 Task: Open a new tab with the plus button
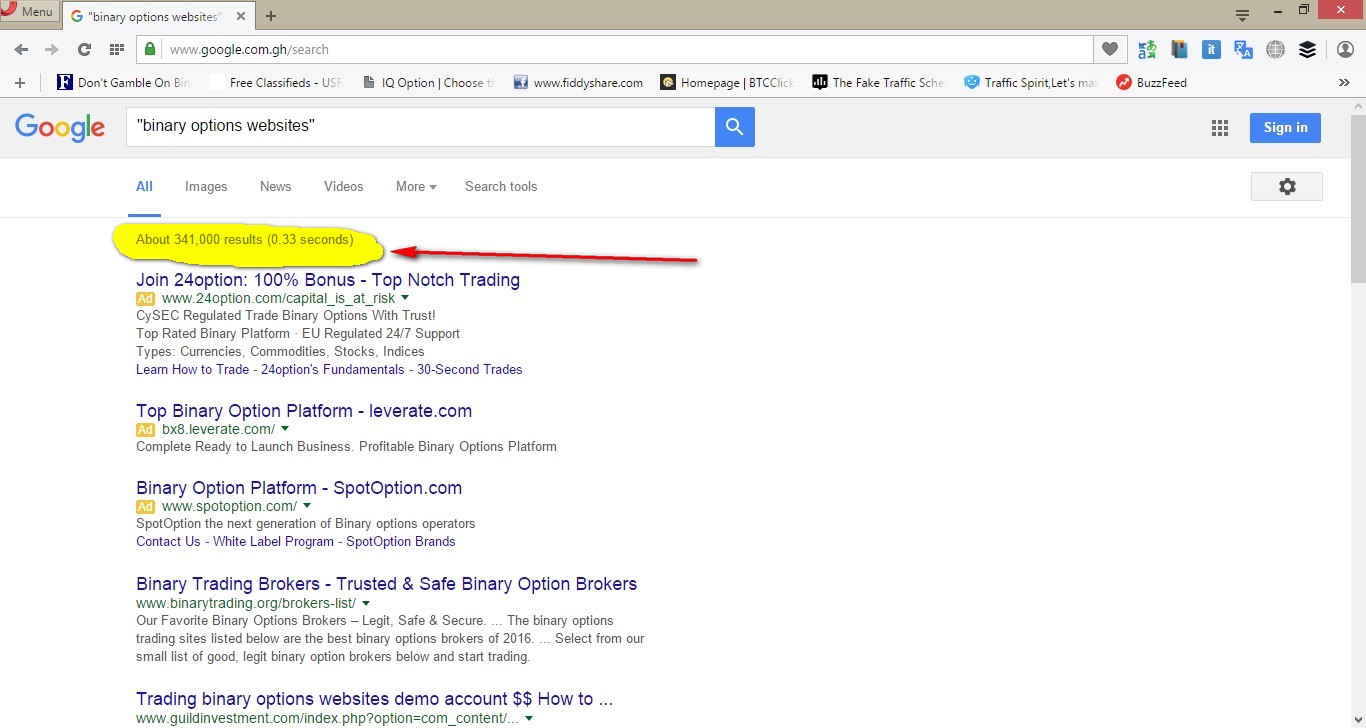click(x=271, y=16)
